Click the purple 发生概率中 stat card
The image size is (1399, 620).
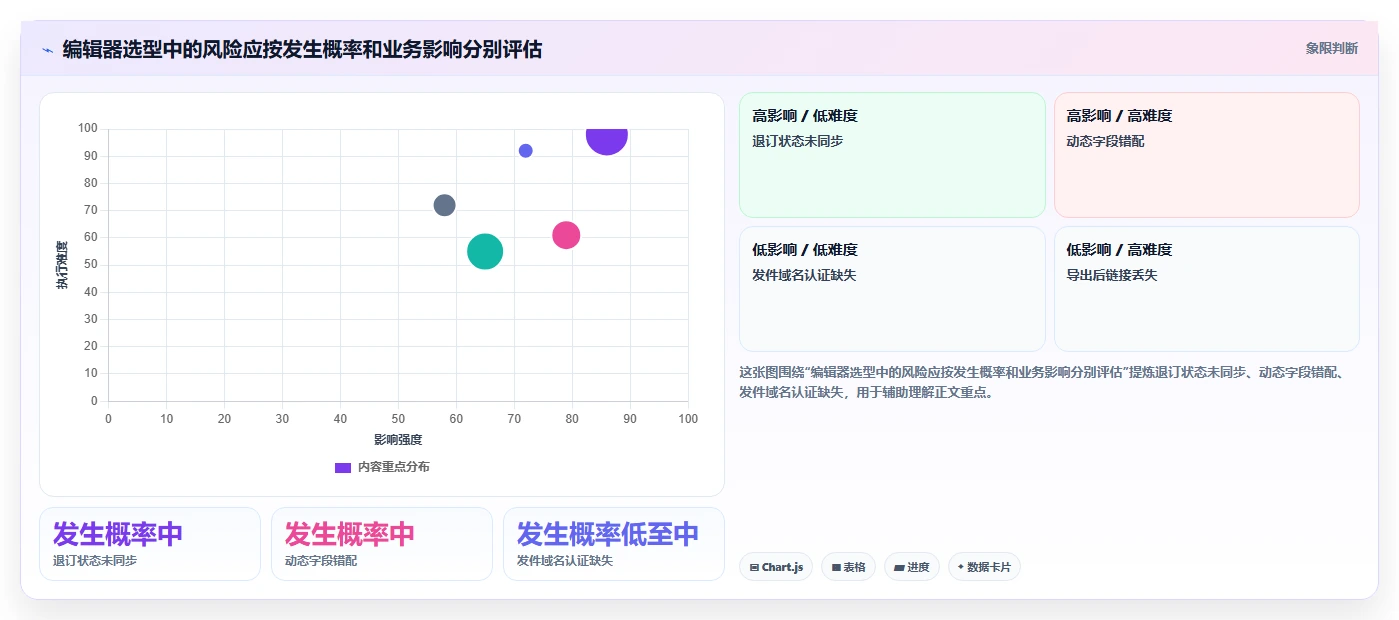150,544
